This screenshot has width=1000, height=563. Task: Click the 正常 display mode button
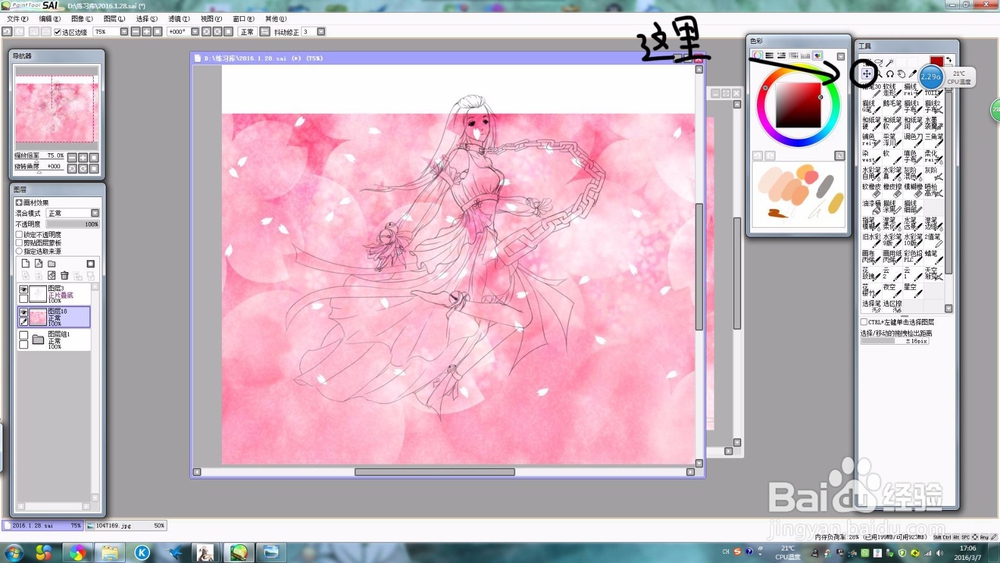[246, 31]
